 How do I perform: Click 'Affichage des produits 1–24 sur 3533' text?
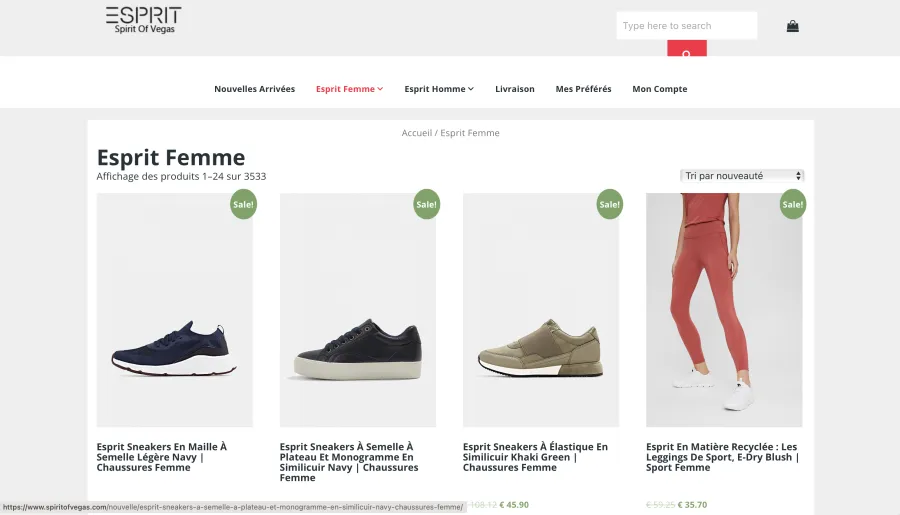pyautogui.click(x=181, y=176)
